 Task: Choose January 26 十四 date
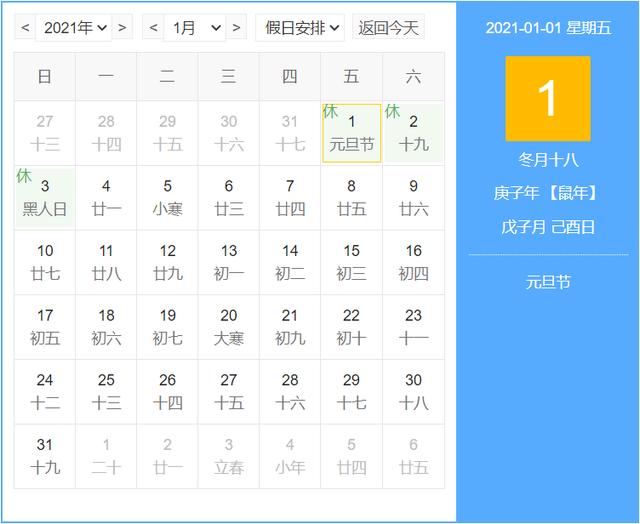[167, 392]
